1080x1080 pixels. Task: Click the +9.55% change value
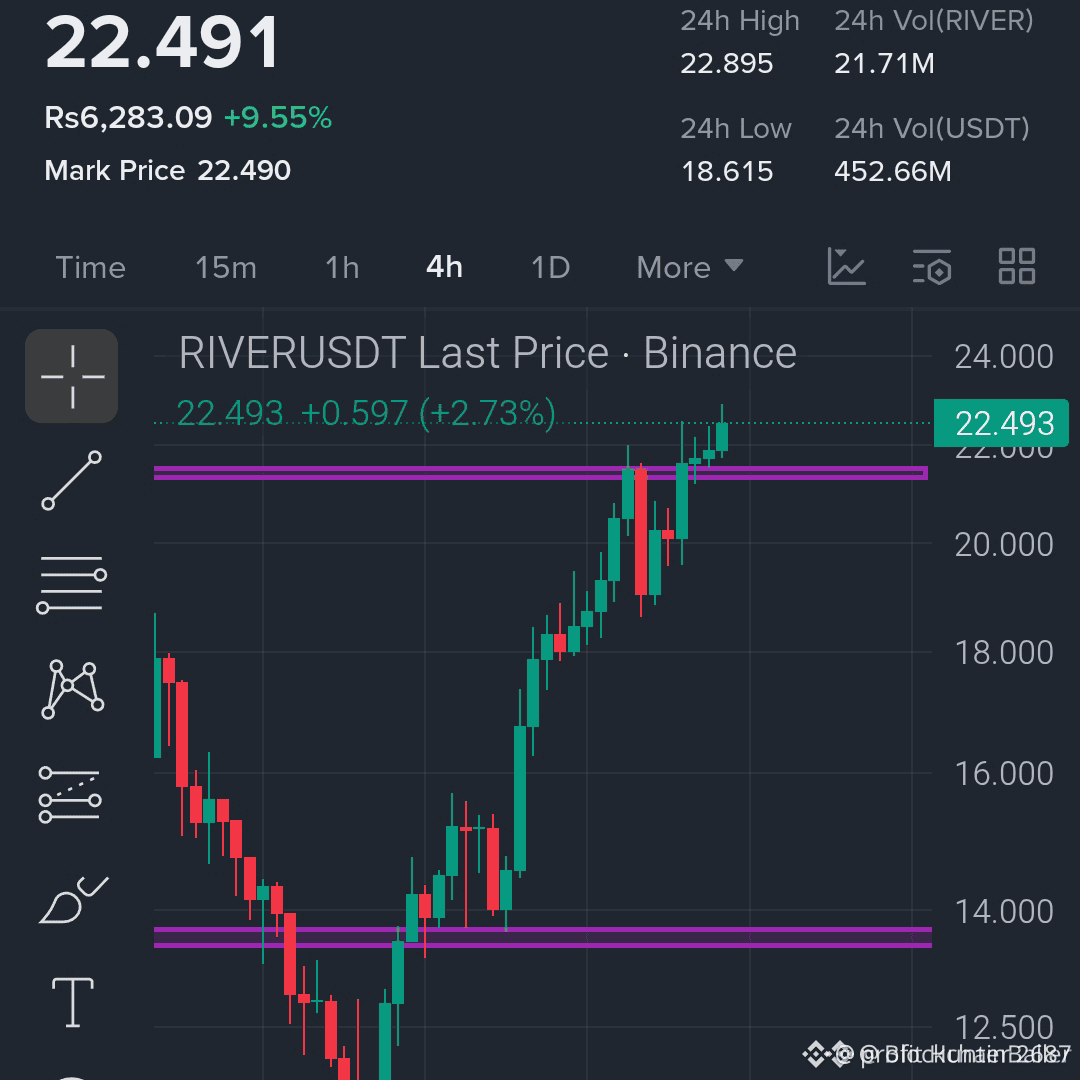point(278,117)
